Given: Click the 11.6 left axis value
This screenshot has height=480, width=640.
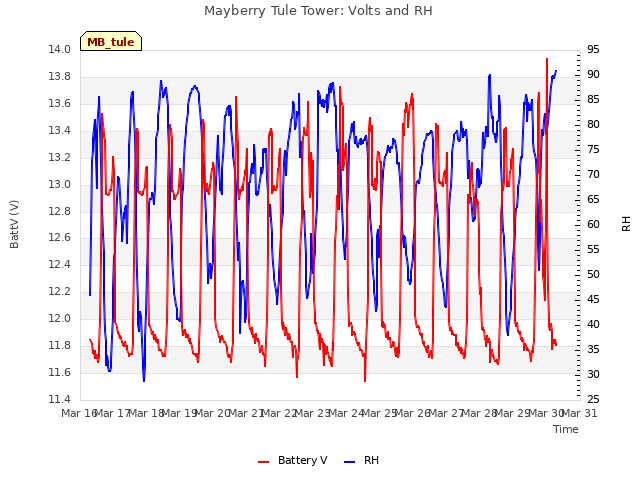Looking at the screenshot, I should pos(59,372).
